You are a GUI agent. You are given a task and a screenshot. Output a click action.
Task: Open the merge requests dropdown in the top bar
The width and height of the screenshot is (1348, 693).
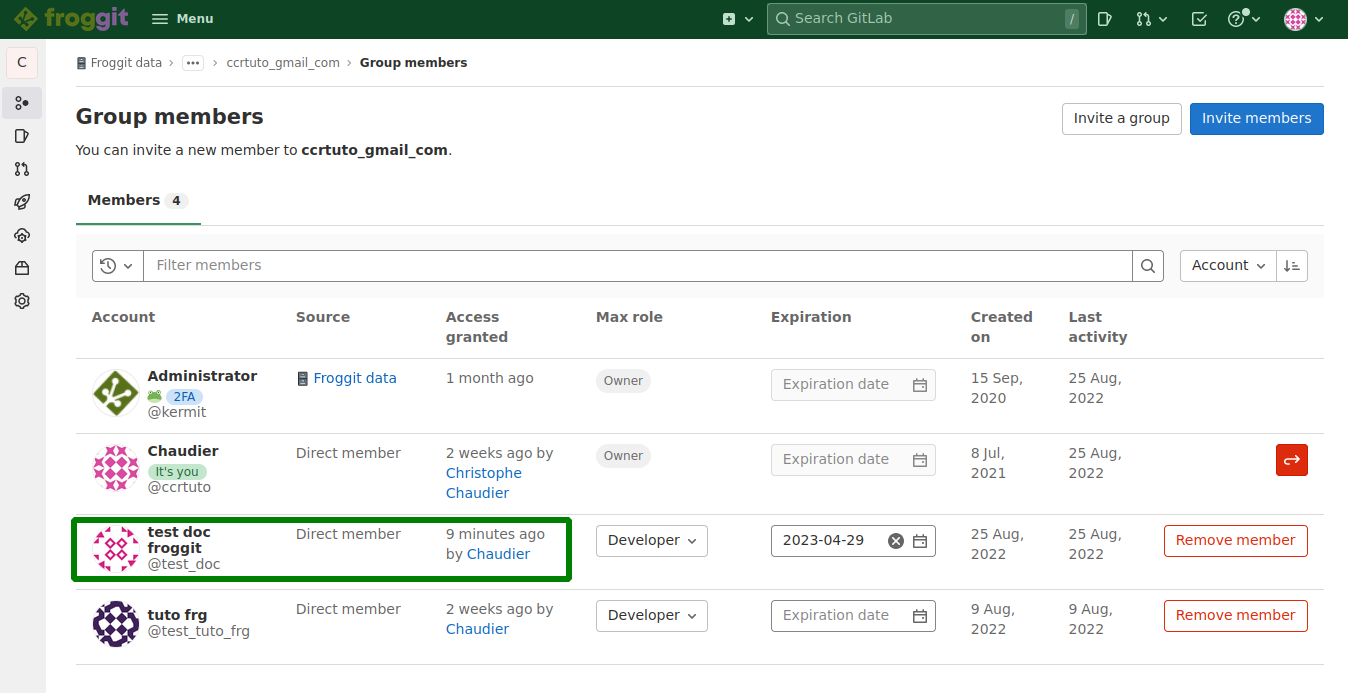pyautogui.click(x=1151, y=19)
